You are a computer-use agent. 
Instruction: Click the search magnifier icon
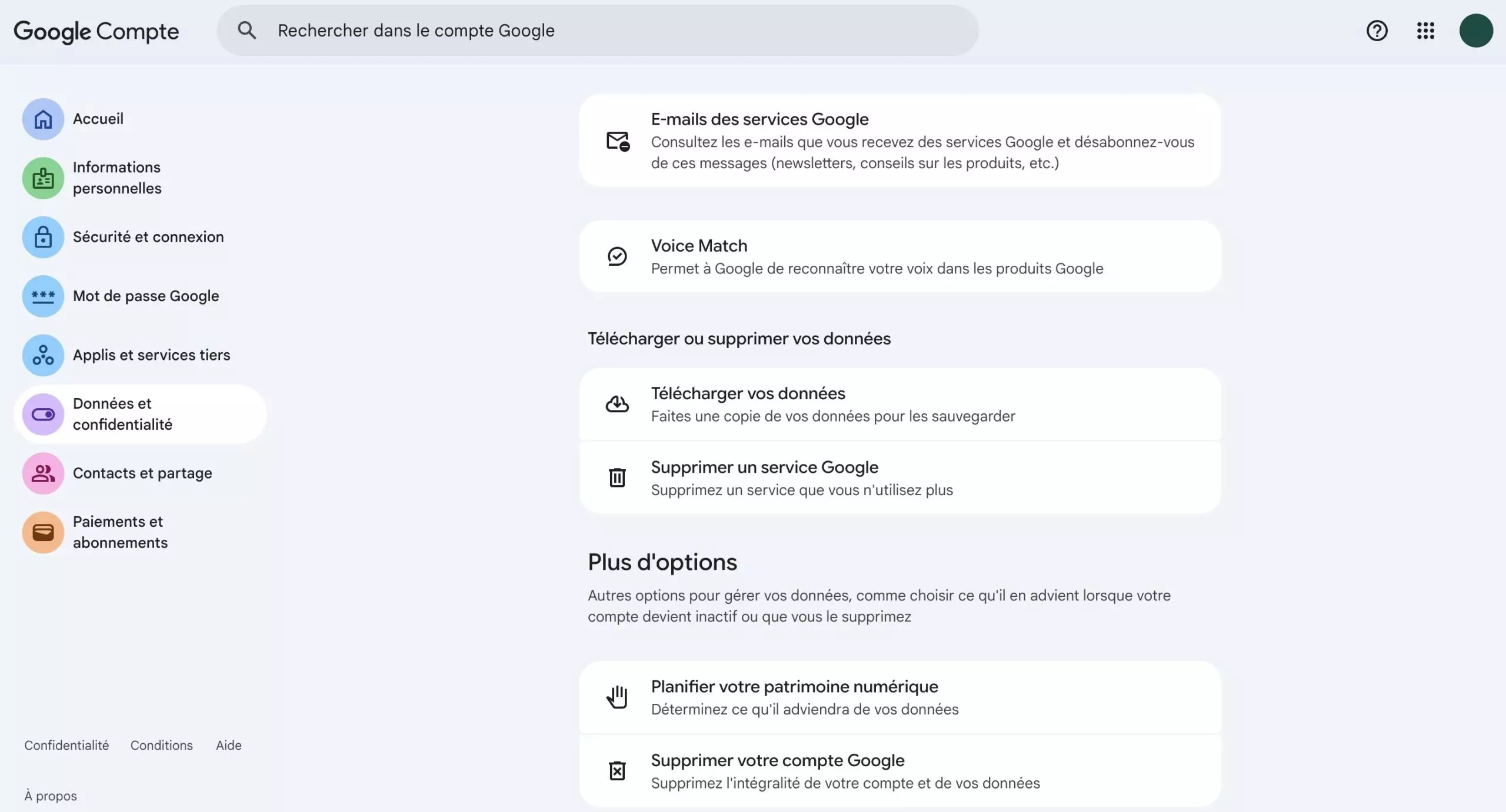pos(246,31)
